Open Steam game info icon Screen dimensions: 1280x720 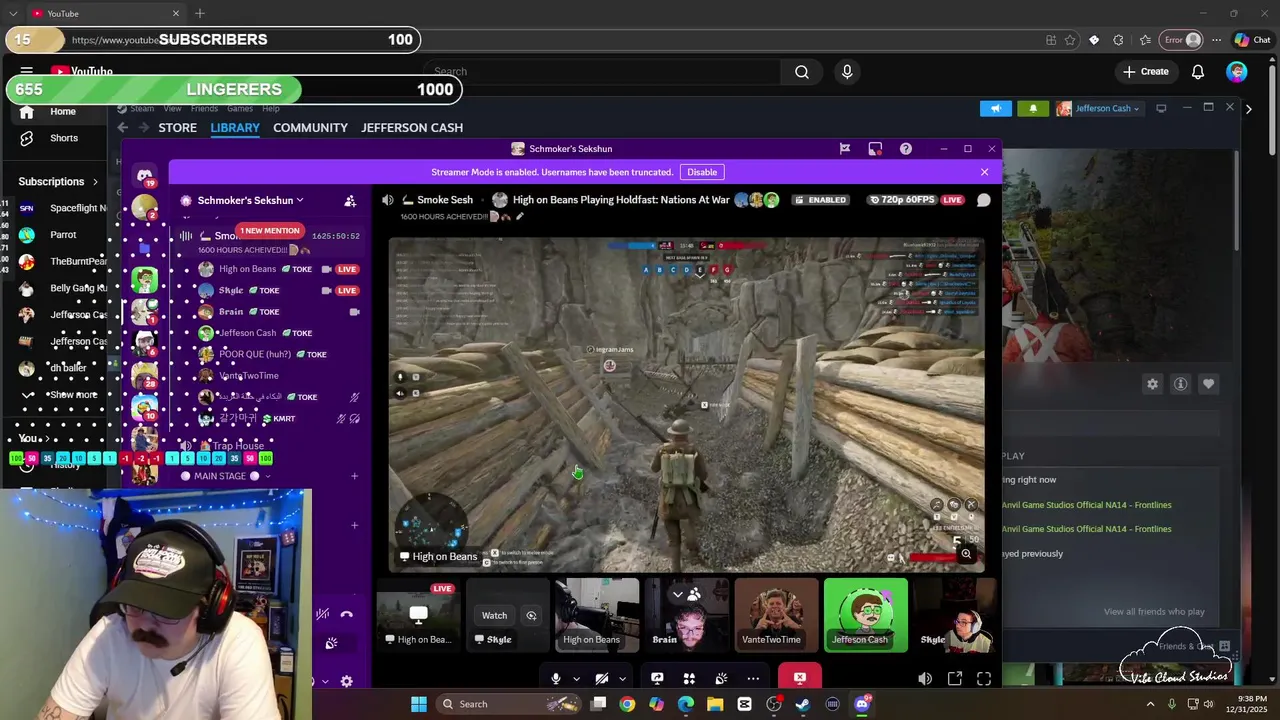1181,384
